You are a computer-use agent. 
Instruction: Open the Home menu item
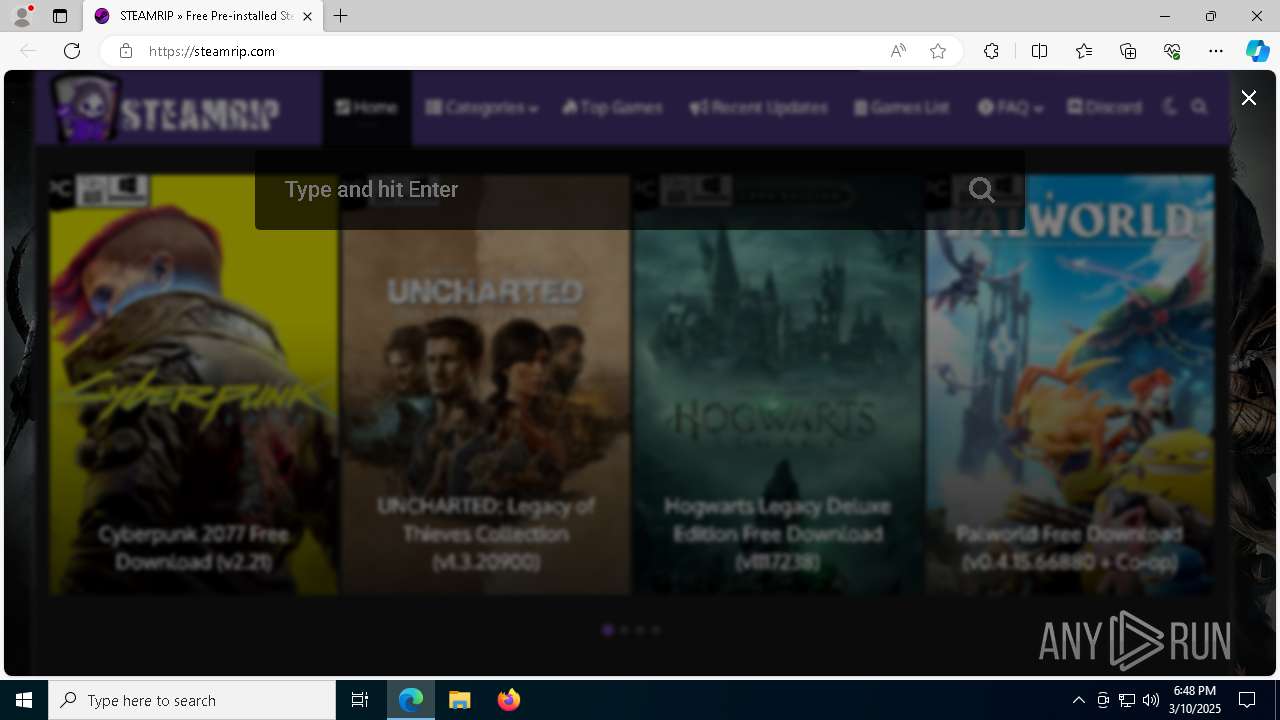point(366,107)
